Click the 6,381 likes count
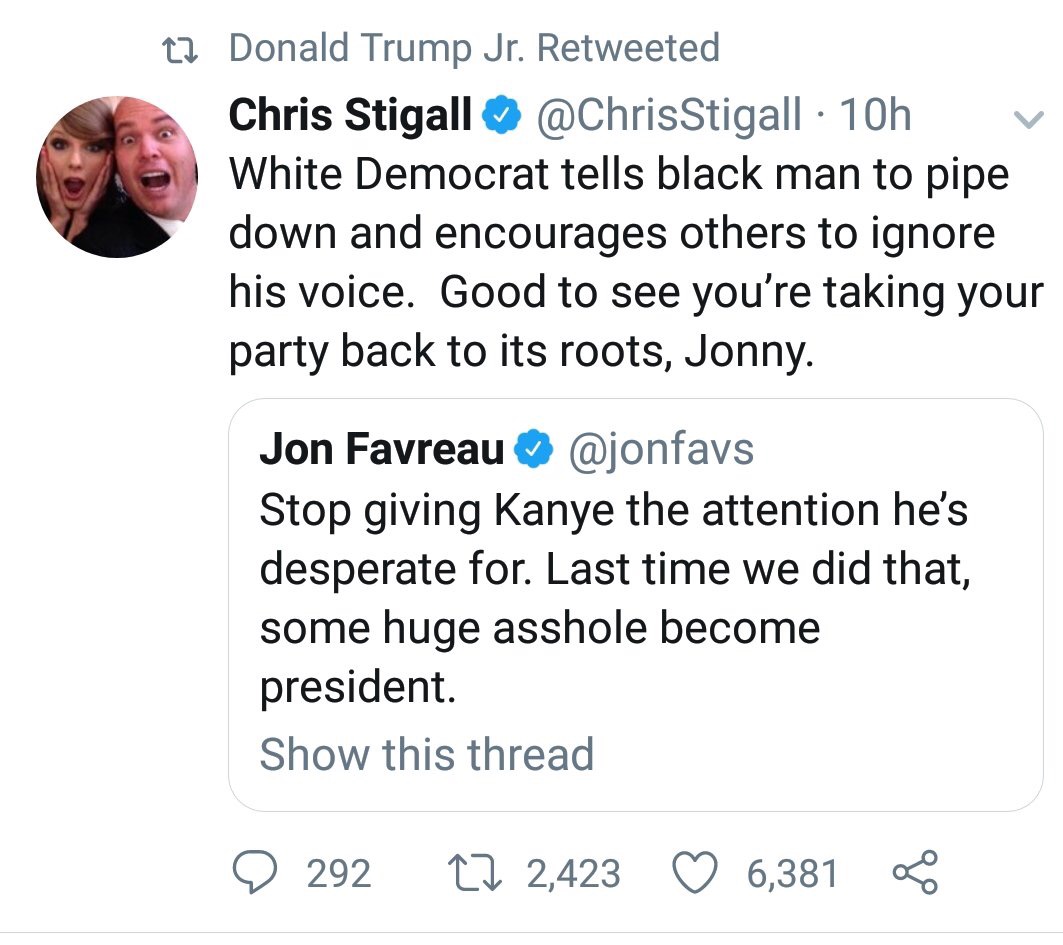 (x=792, y=874)
